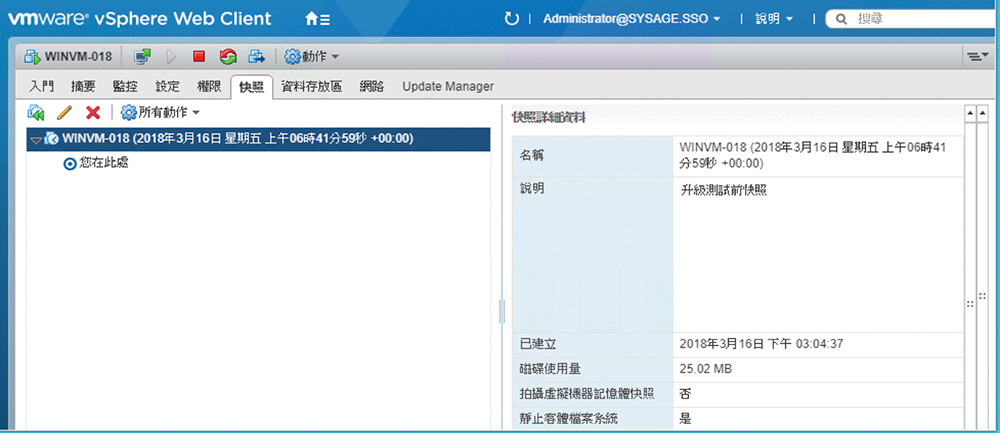
Task: Switch to the 網路 tab
Action: point(372,87)
